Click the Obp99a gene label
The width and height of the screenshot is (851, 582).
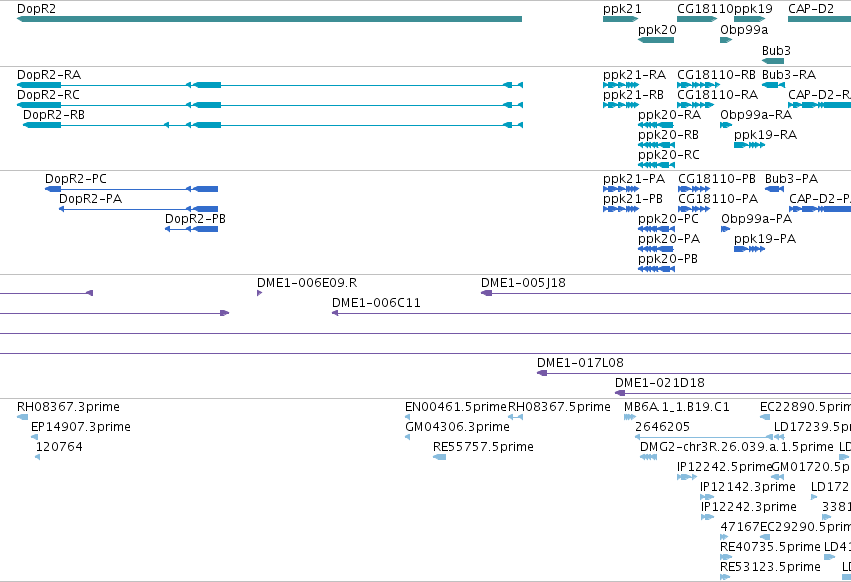[744, 29]
